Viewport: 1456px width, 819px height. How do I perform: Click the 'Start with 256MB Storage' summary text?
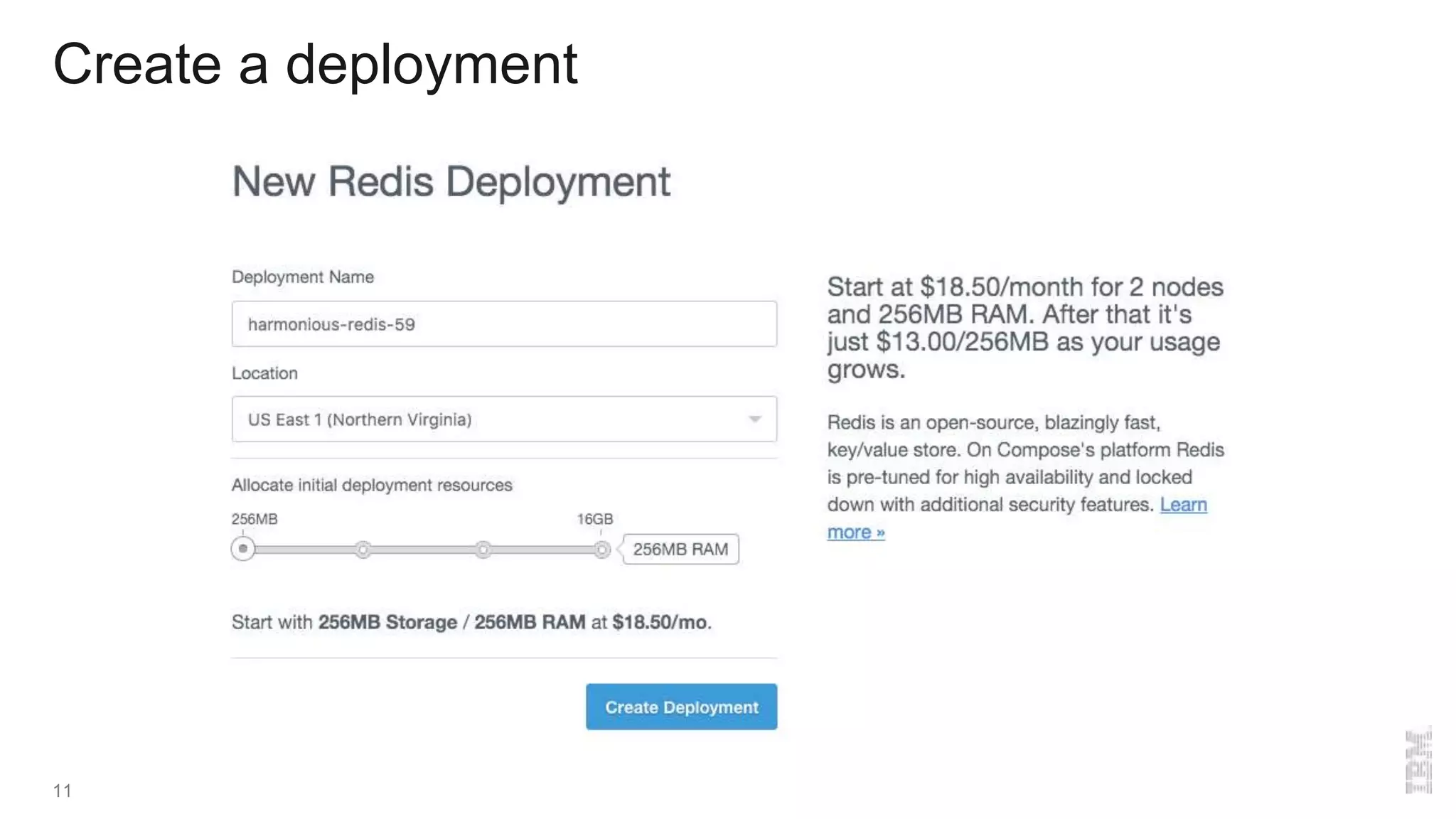(471, 622)
